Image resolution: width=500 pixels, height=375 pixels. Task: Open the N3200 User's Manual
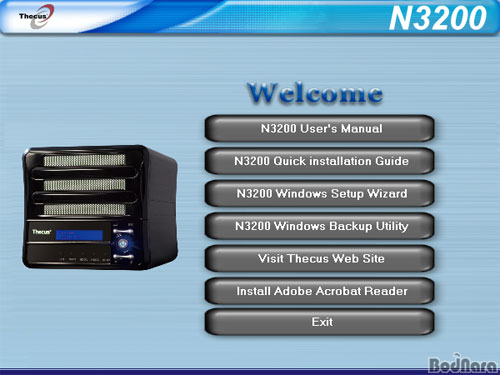click(319, 129)
